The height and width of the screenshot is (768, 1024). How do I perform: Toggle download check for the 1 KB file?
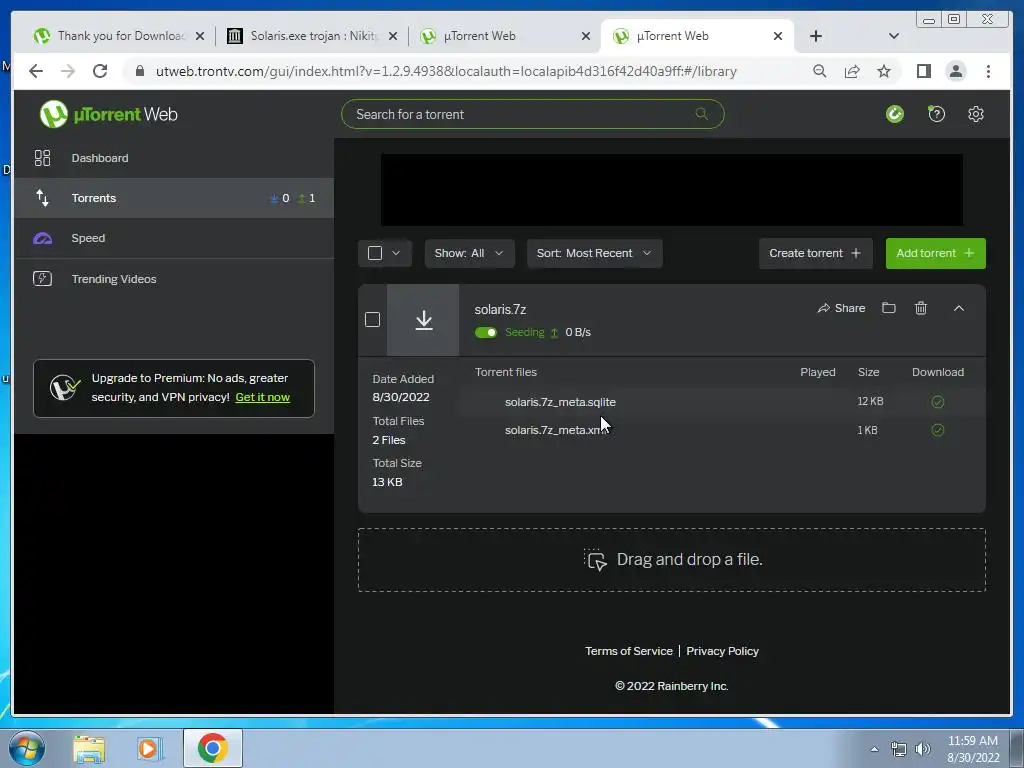[938, 430]
